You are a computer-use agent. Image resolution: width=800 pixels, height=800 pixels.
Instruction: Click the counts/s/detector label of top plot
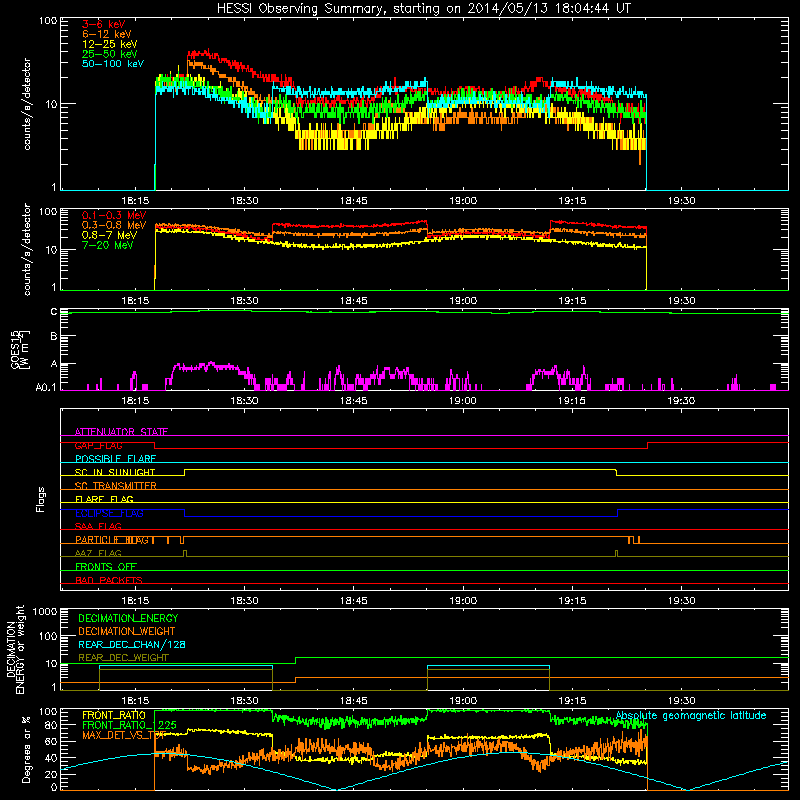click(27, 104)
